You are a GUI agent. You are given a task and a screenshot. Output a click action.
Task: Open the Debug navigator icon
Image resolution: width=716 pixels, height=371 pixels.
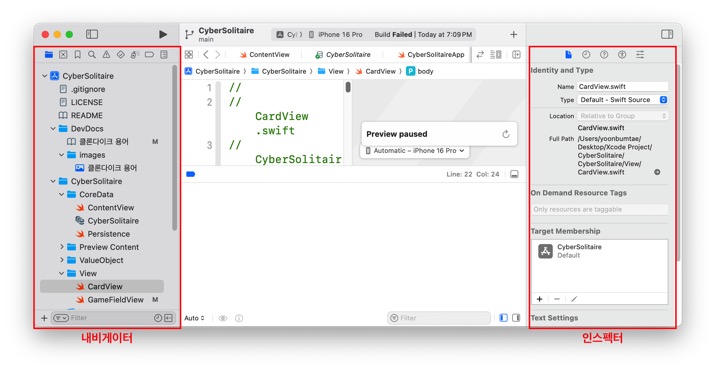tap(135, 54)
